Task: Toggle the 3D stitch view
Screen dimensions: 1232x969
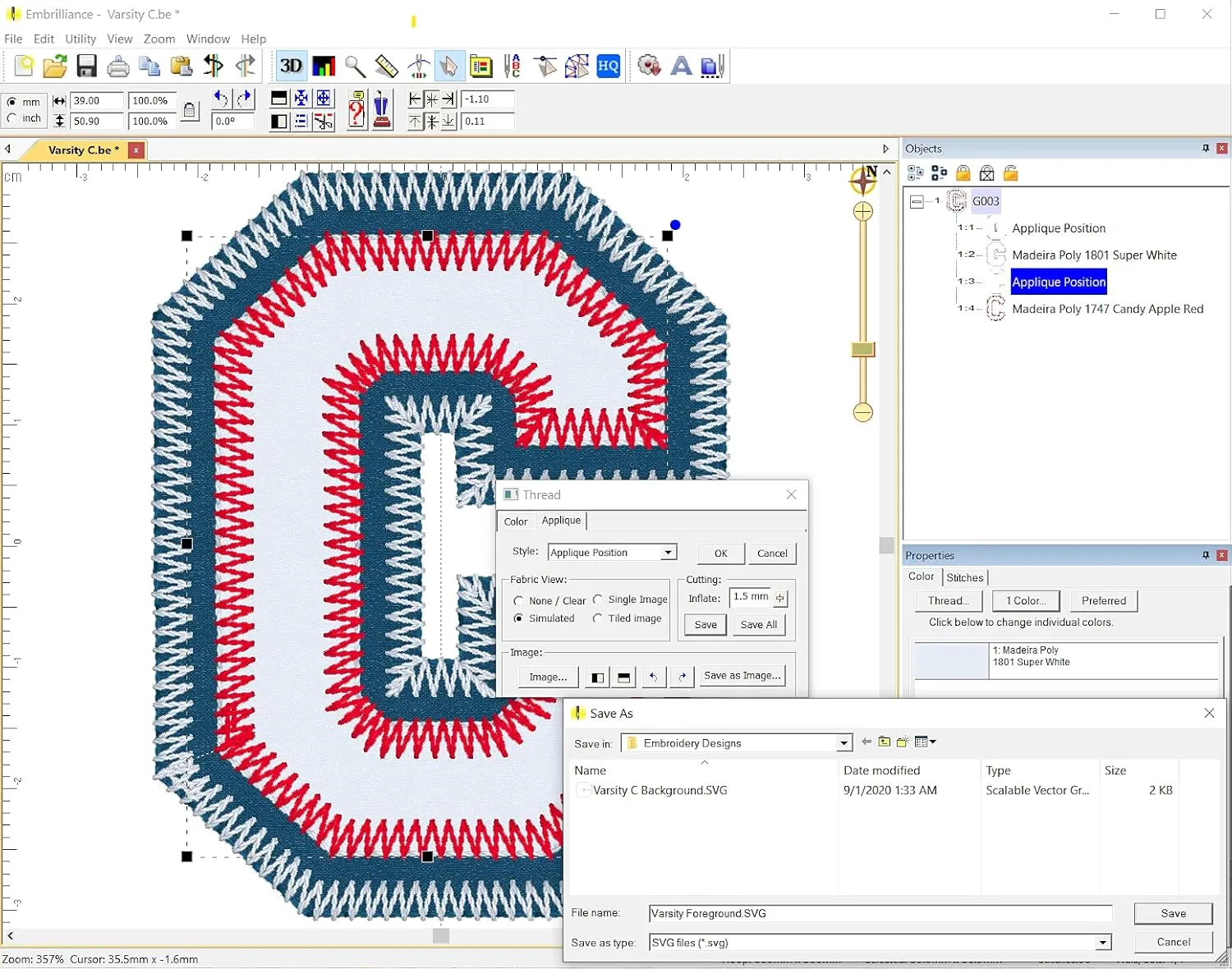Action: pyautogui.click(x=291, y=66)
